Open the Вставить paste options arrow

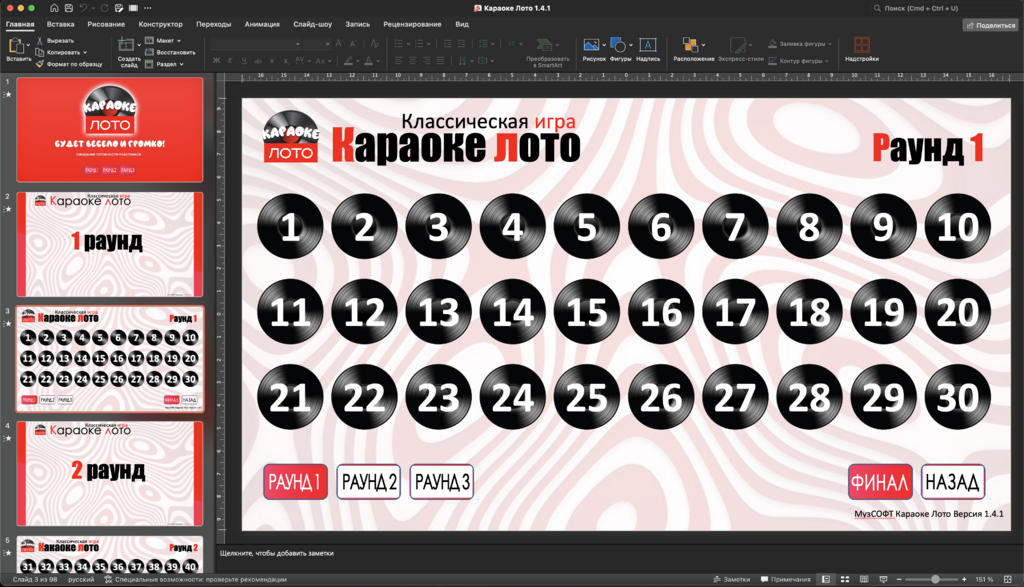(28, 45)
